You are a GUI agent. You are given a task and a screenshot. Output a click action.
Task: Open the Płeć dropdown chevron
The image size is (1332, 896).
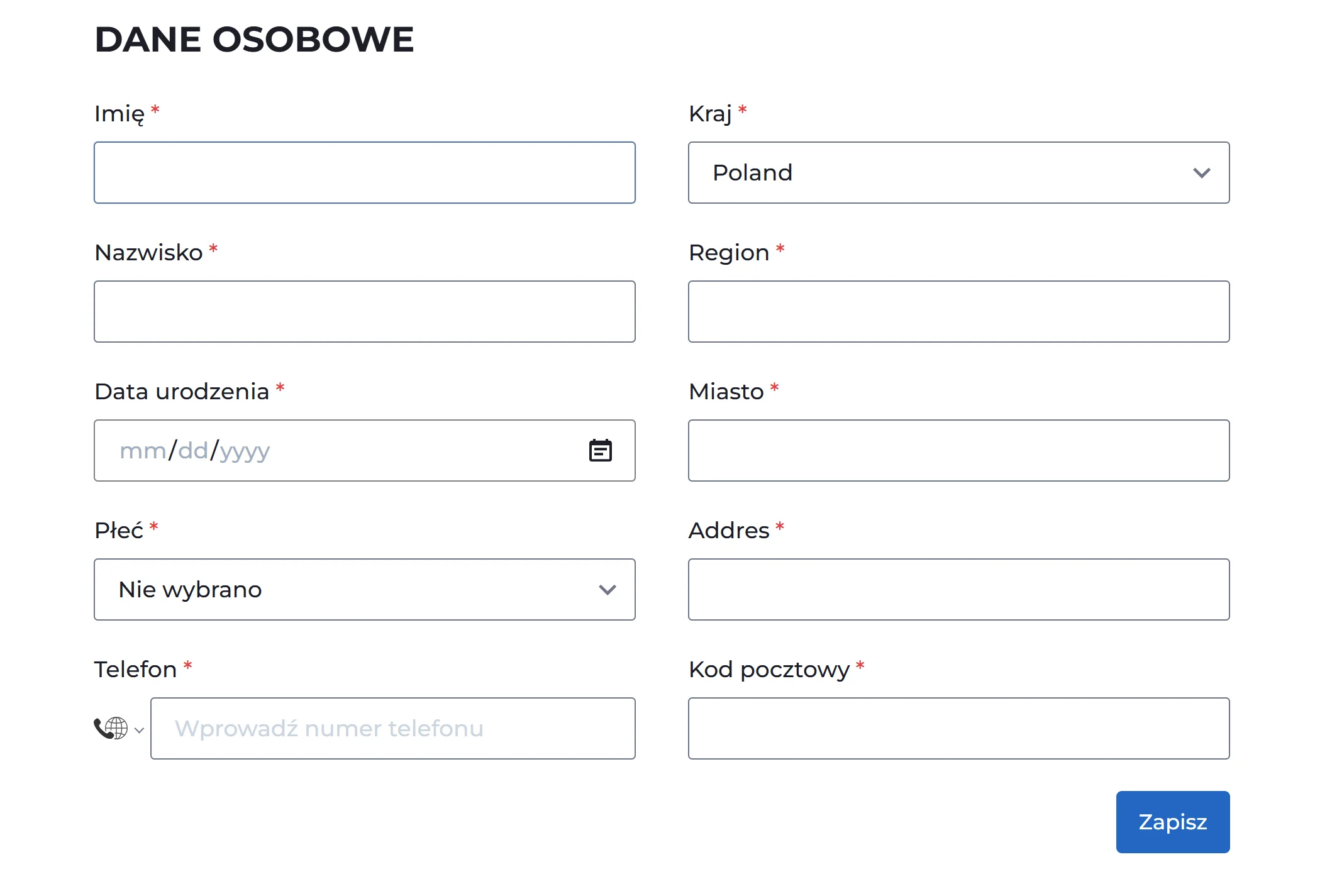[606, 590]
